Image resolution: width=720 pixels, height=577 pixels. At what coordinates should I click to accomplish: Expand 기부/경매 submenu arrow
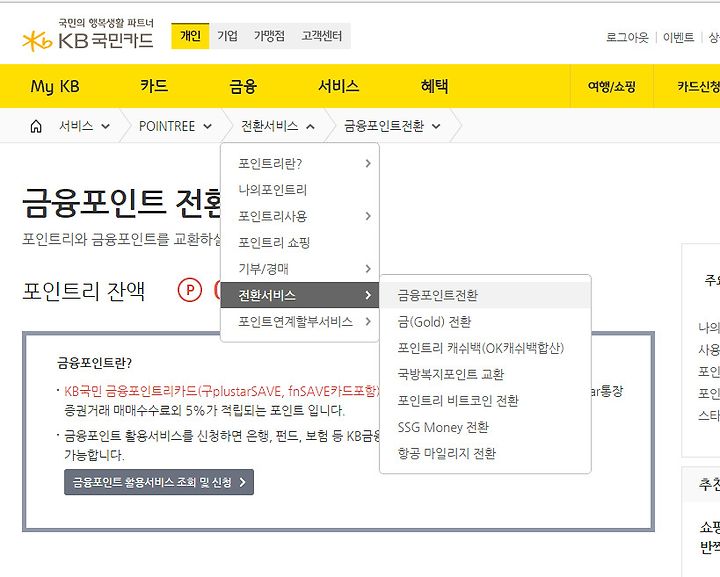(368, 269)
